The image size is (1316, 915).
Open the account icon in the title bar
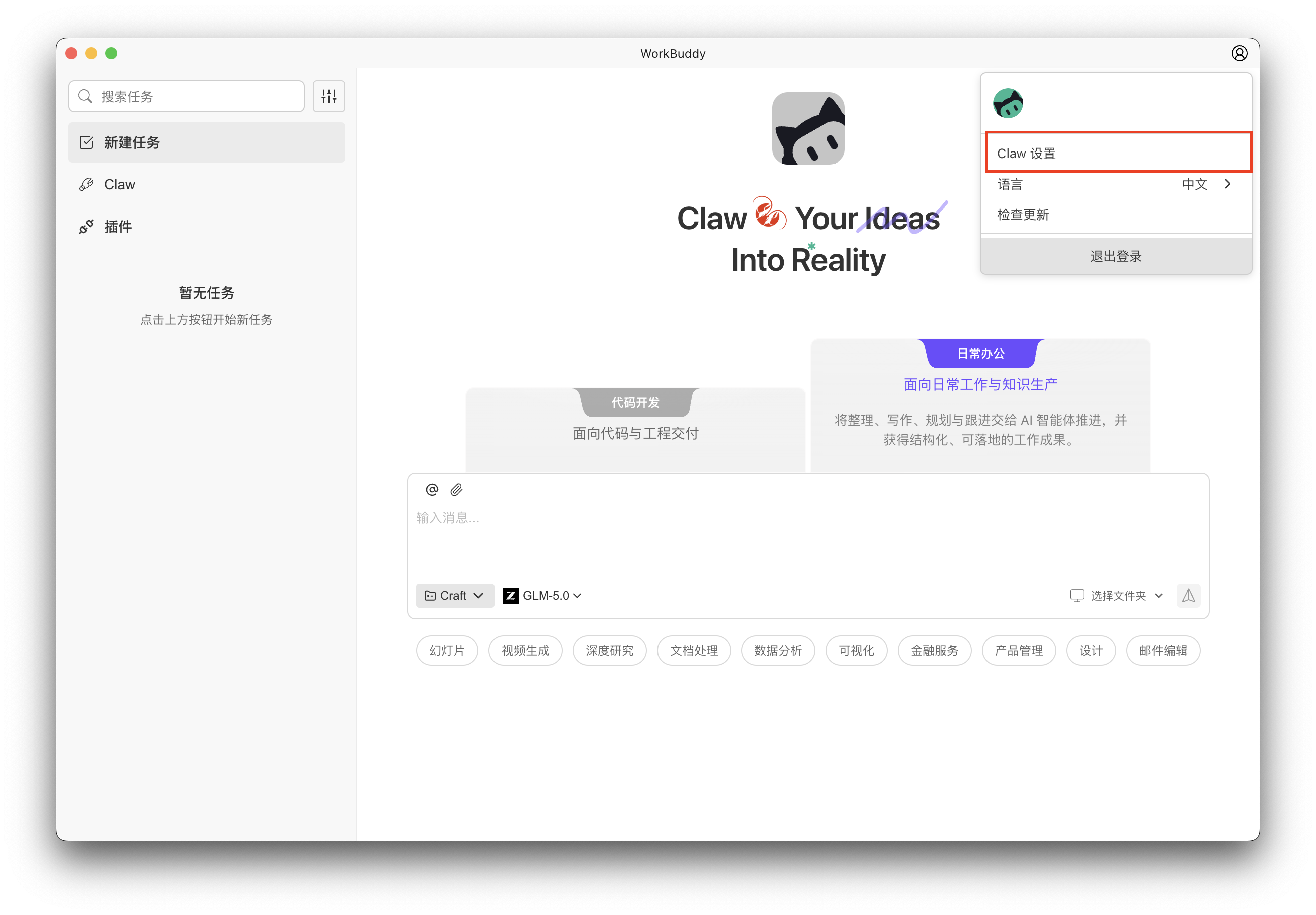[1240, 53]
